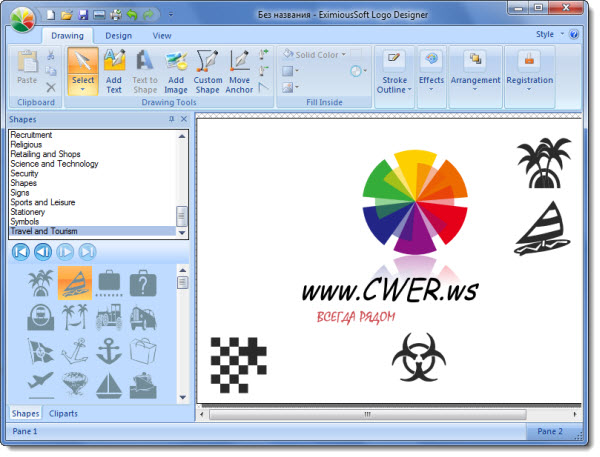Click the Text to Shape tool
The height and width of the screenshot is (457, 600).
click(x=145, y=71)
